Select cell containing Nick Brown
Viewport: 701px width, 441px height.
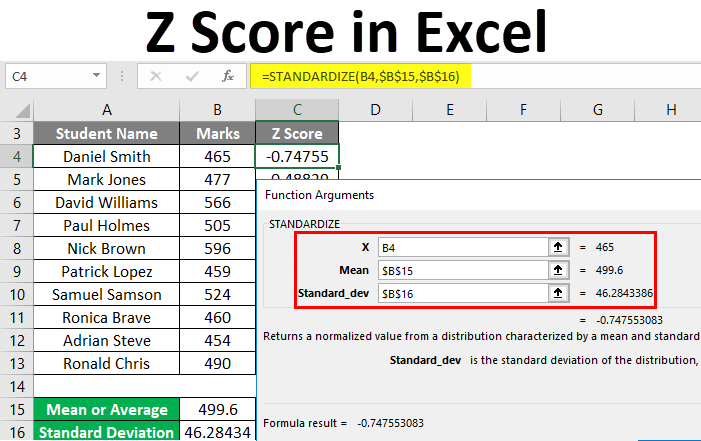(x=106, y=249)
